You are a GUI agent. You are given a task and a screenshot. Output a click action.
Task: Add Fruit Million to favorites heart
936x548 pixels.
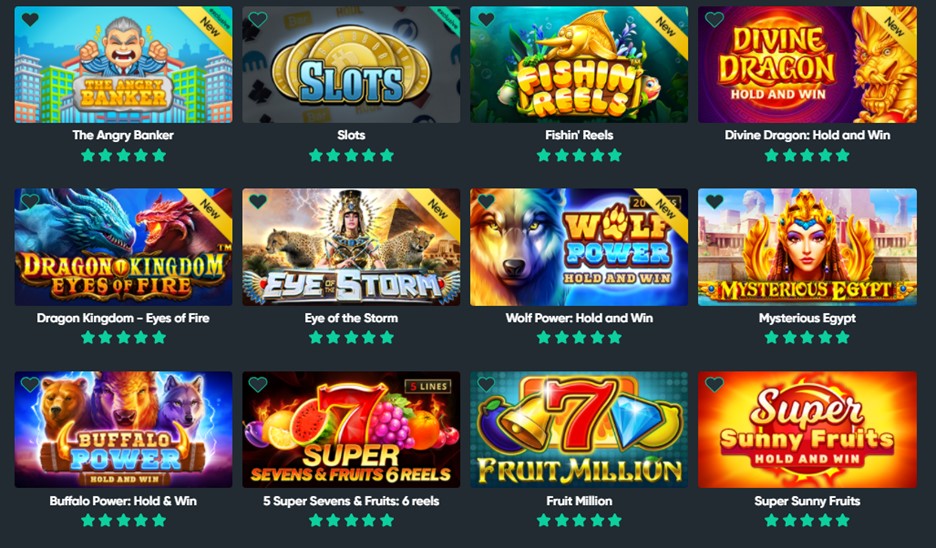(486, 384)
